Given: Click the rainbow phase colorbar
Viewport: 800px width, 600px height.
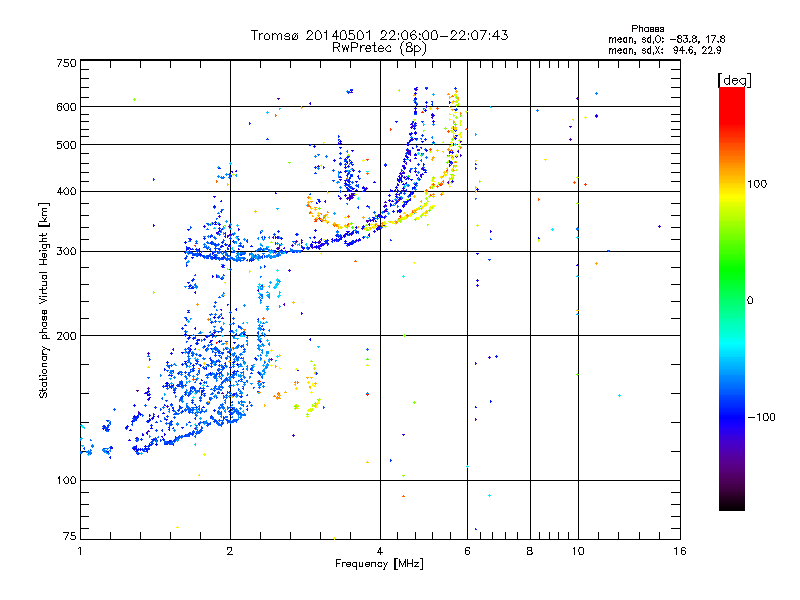Looking at the screenshot, I should point(732,298).
